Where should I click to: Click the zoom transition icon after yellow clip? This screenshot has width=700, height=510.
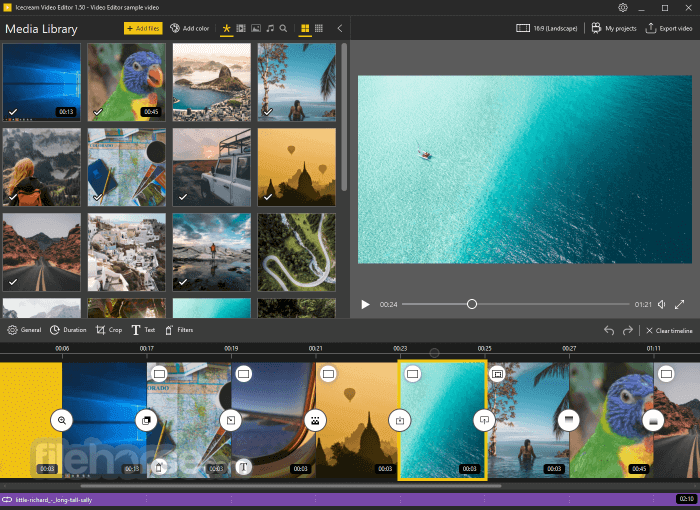(62, 420)
